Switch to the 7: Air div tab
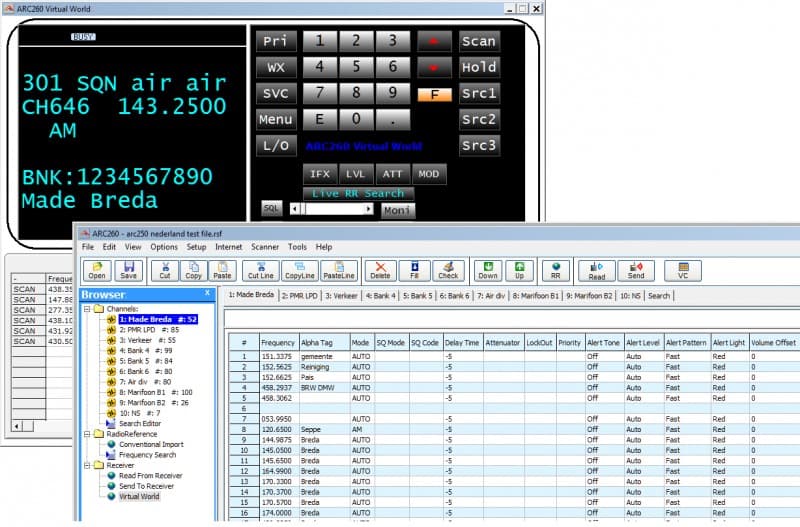 tap(491, 295)
